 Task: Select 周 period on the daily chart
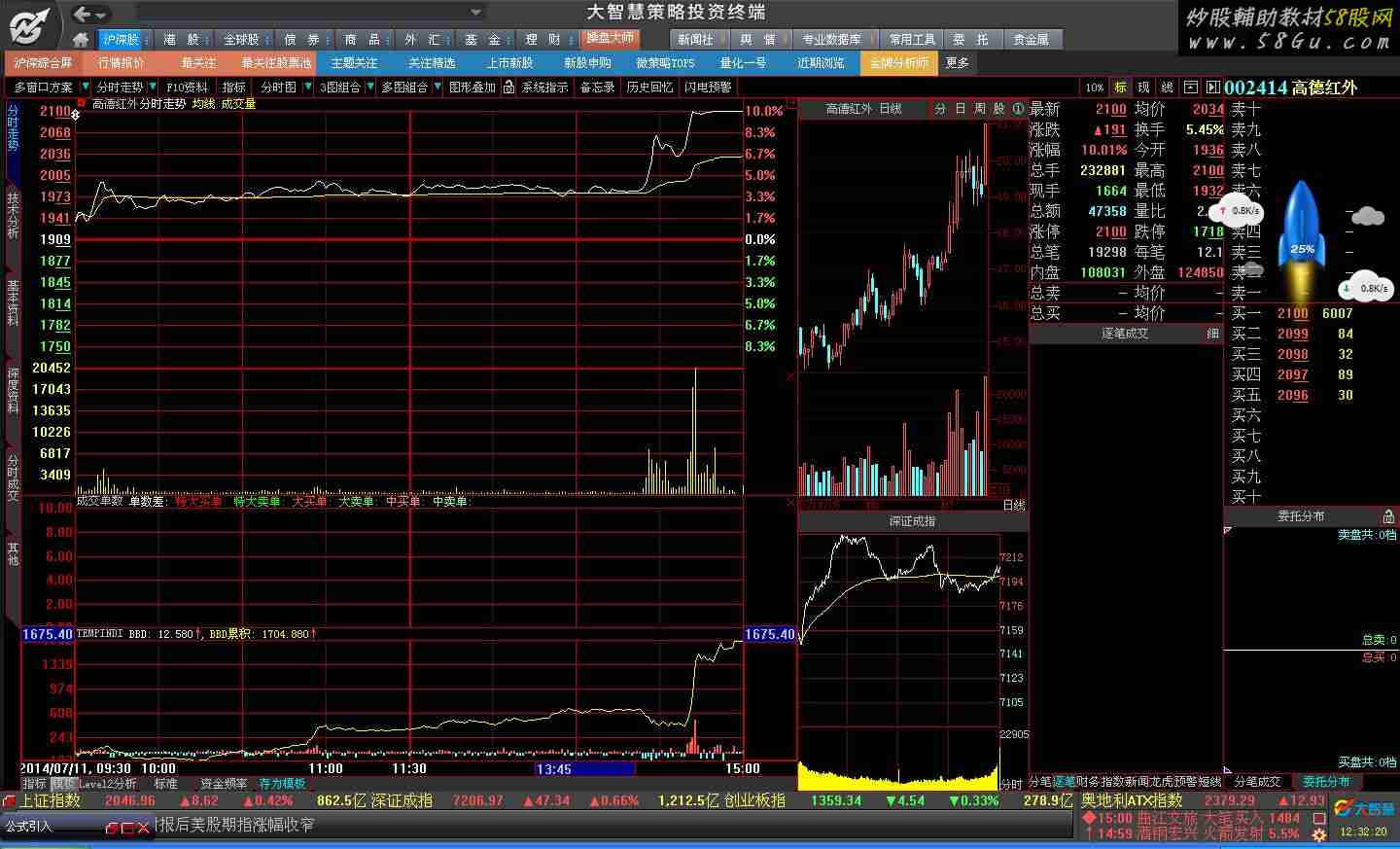(979, 109)
